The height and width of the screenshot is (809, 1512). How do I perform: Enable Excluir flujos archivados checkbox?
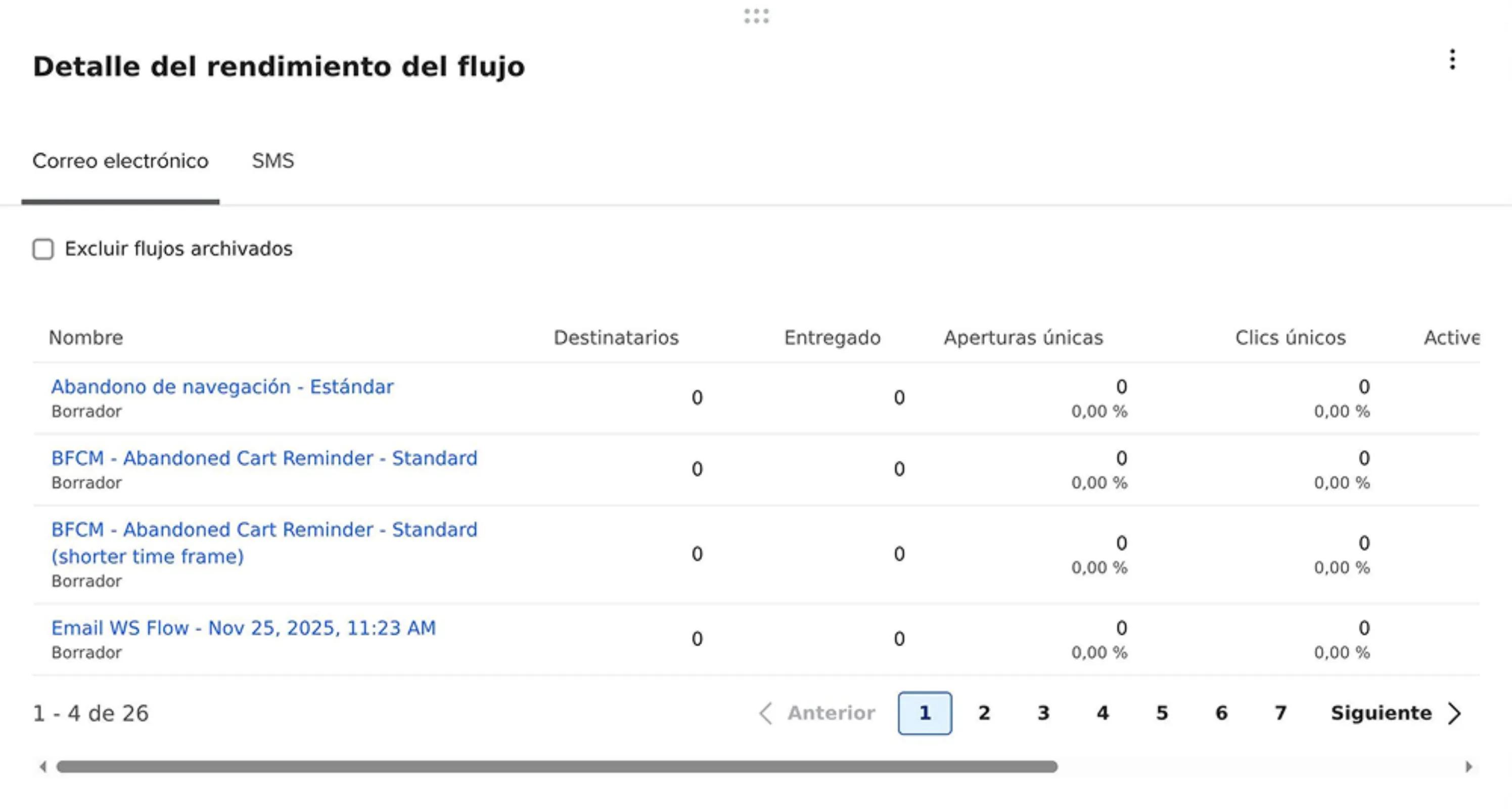[43, 249]
